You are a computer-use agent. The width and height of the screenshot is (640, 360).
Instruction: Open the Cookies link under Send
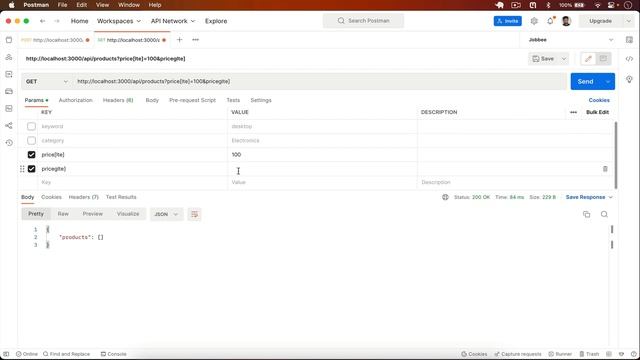click(x=599, y=100)
